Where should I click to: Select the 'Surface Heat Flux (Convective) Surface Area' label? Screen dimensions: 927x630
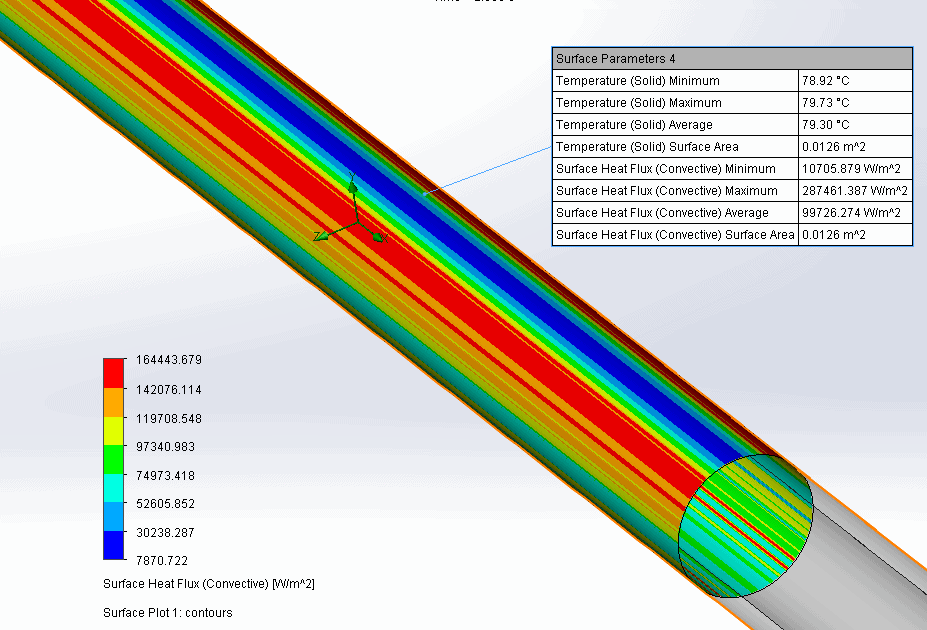tap(675, 235)
